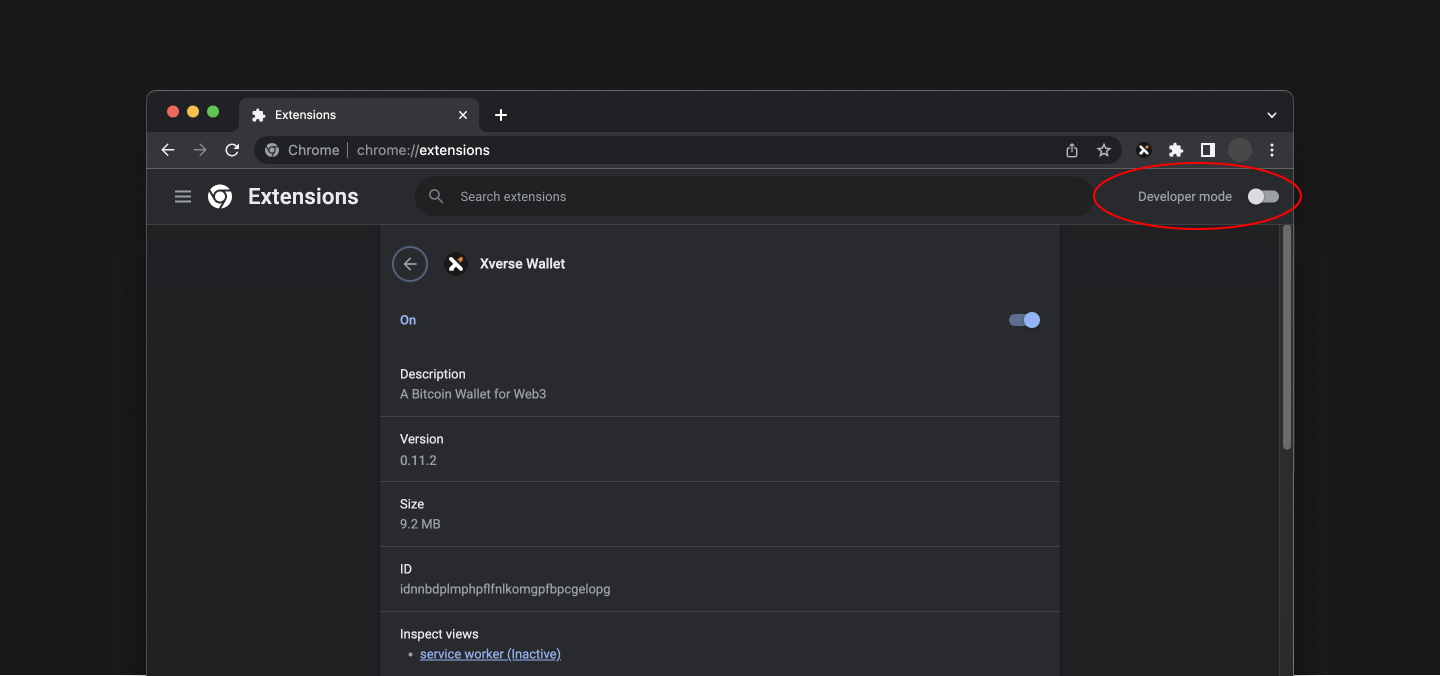Image resolution: width=1440 pixels, height=676 pixels.
Task: Turn off the Xverse Wallet extension
Action: coord(1023,319)
